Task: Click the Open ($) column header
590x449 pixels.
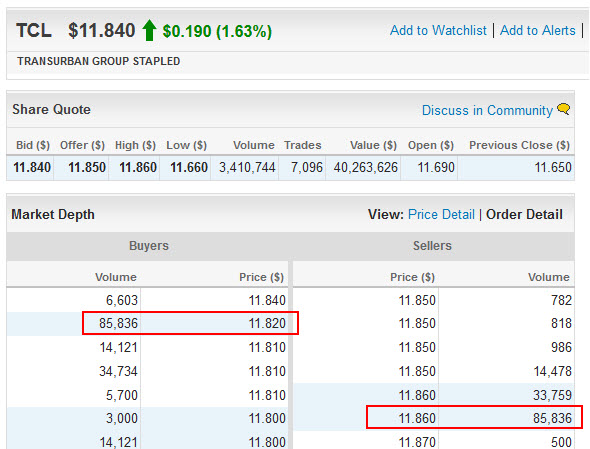Action: coord(431,145)
